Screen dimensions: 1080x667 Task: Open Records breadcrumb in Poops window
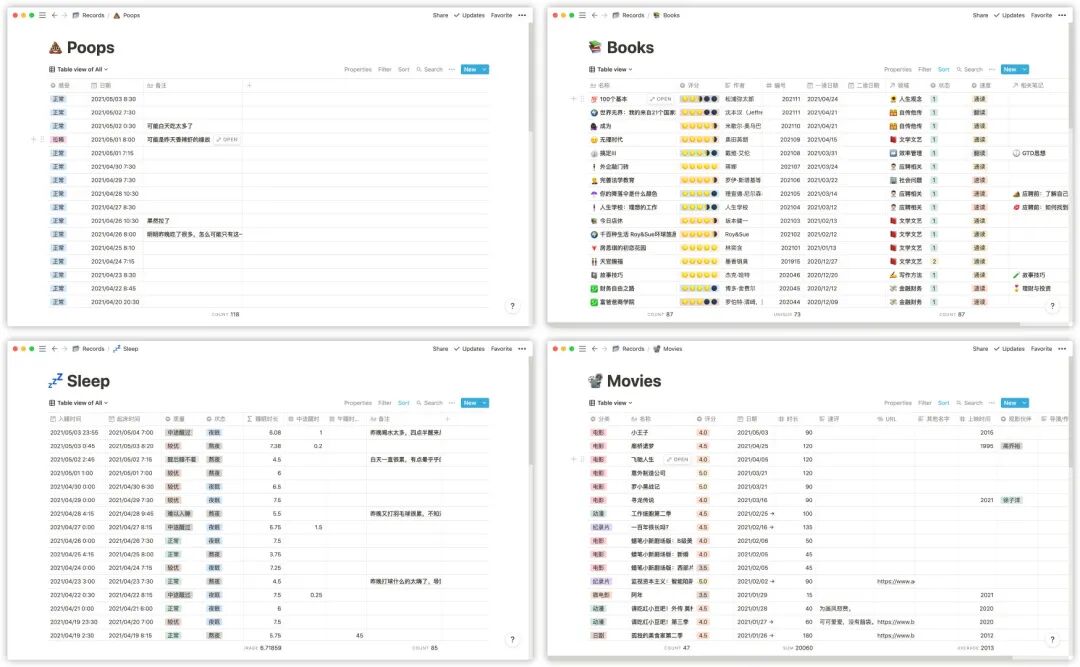pos(89,15)
